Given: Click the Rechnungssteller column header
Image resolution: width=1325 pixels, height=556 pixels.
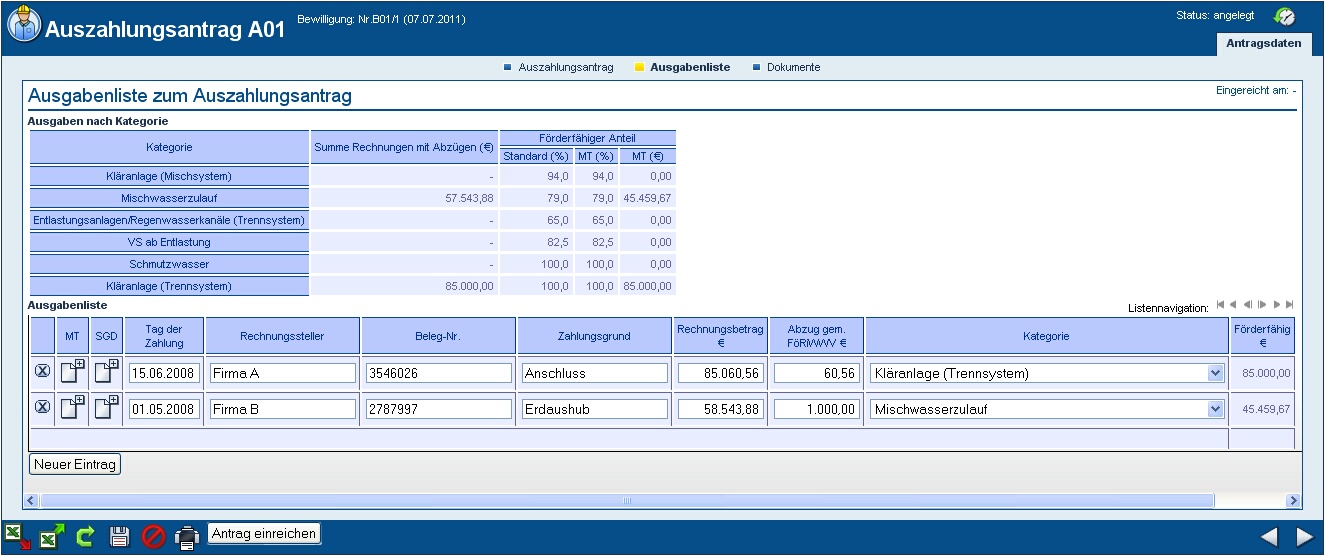Looking at the screenshot, I should (283, 336).
